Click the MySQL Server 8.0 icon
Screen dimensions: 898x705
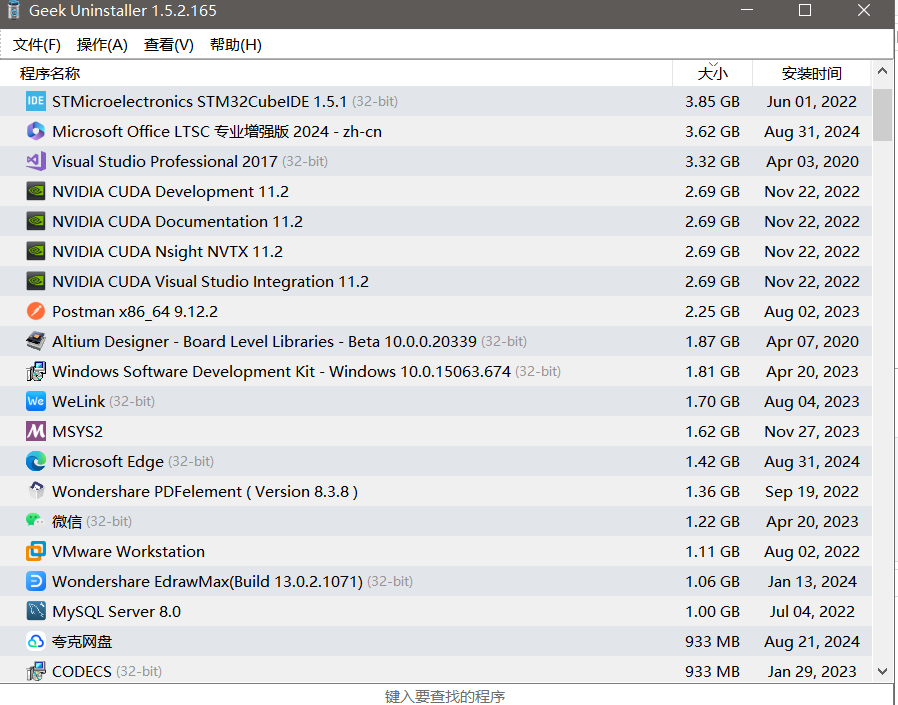(36, 611)
